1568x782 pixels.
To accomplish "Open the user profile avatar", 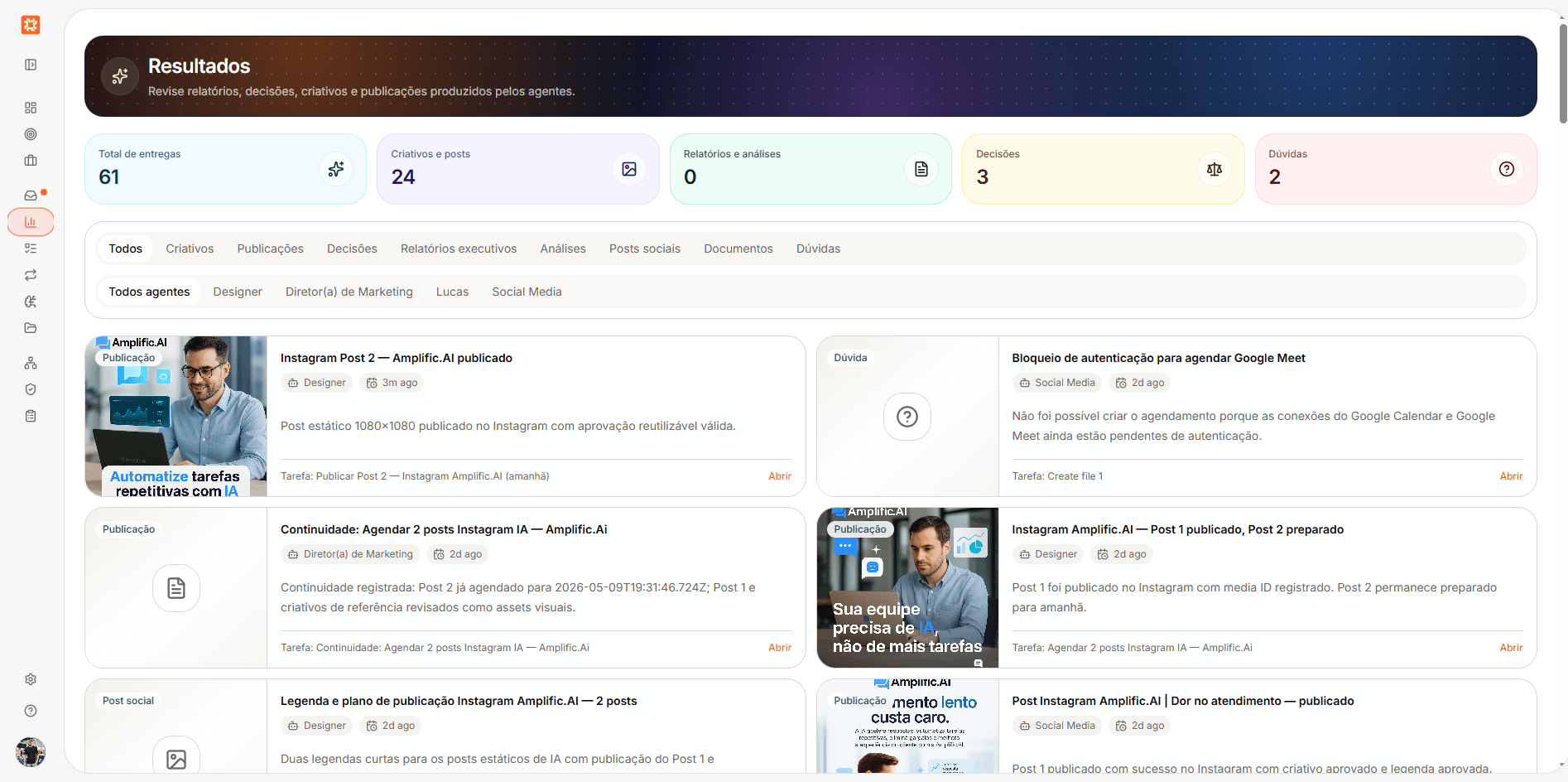I will pos(31,752).
